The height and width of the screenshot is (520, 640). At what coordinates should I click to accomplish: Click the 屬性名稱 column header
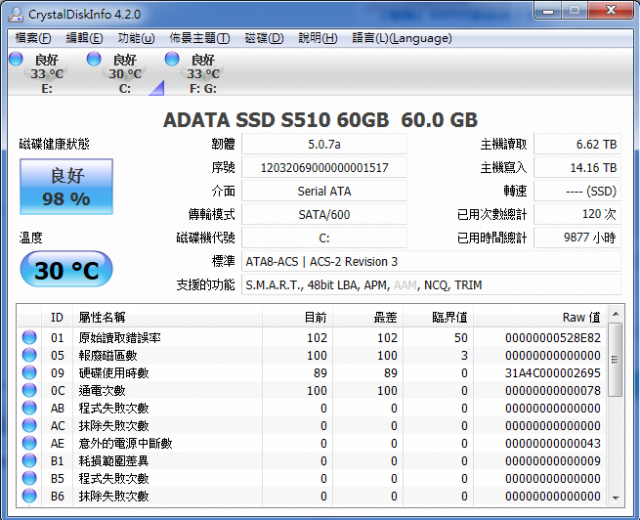point(167,317)
